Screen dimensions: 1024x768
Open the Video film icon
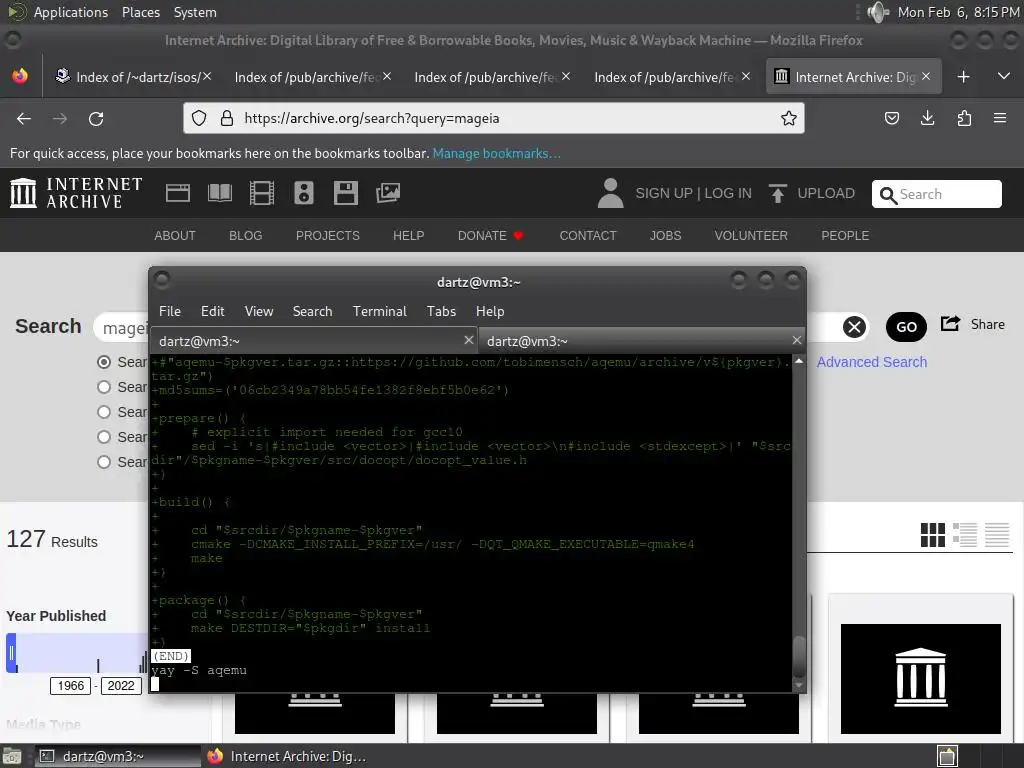click(261, 193)
